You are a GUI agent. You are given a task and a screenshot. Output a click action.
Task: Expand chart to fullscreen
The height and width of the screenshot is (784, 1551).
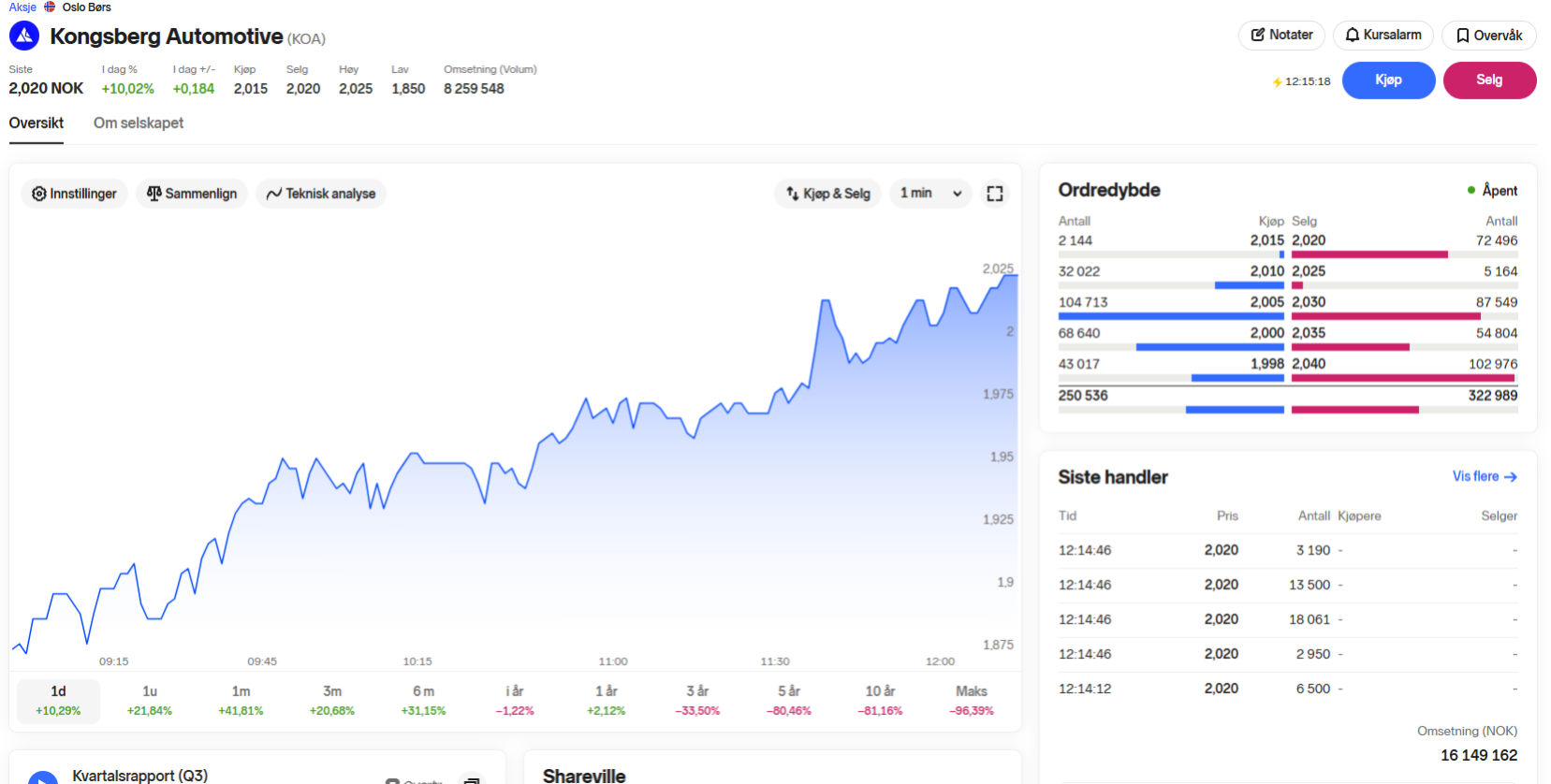994,194
